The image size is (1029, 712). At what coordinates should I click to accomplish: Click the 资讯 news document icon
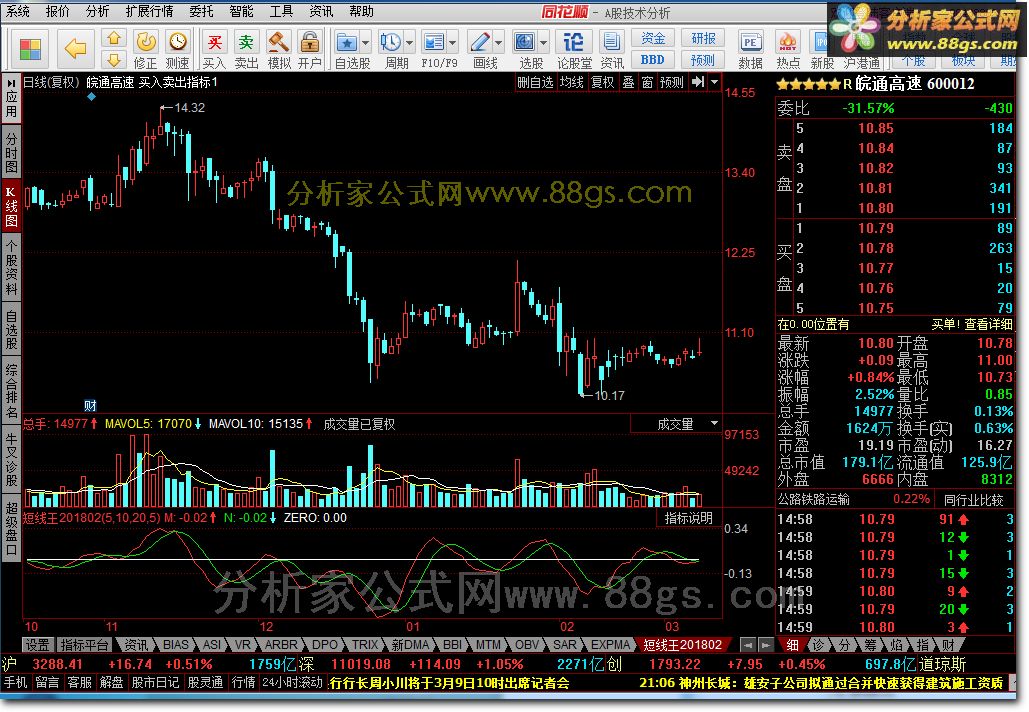click(x=612, y=50)
